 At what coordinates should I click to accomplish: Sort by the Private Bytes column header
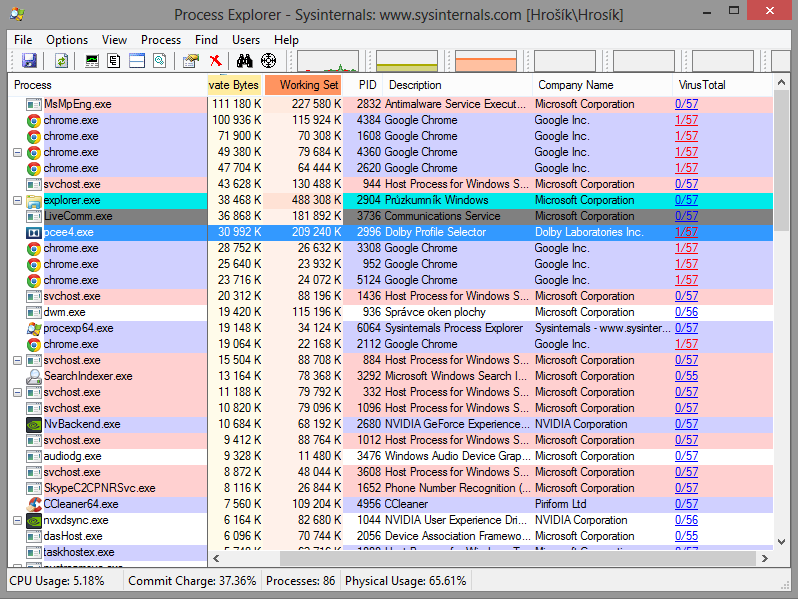pyautogui.click(x=235, y=85)
